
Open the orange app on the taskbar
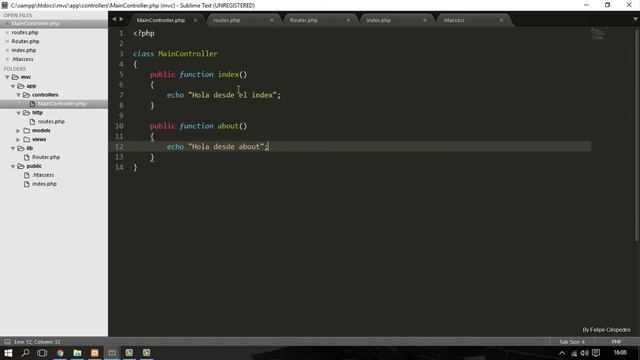(x=95, y=353)
